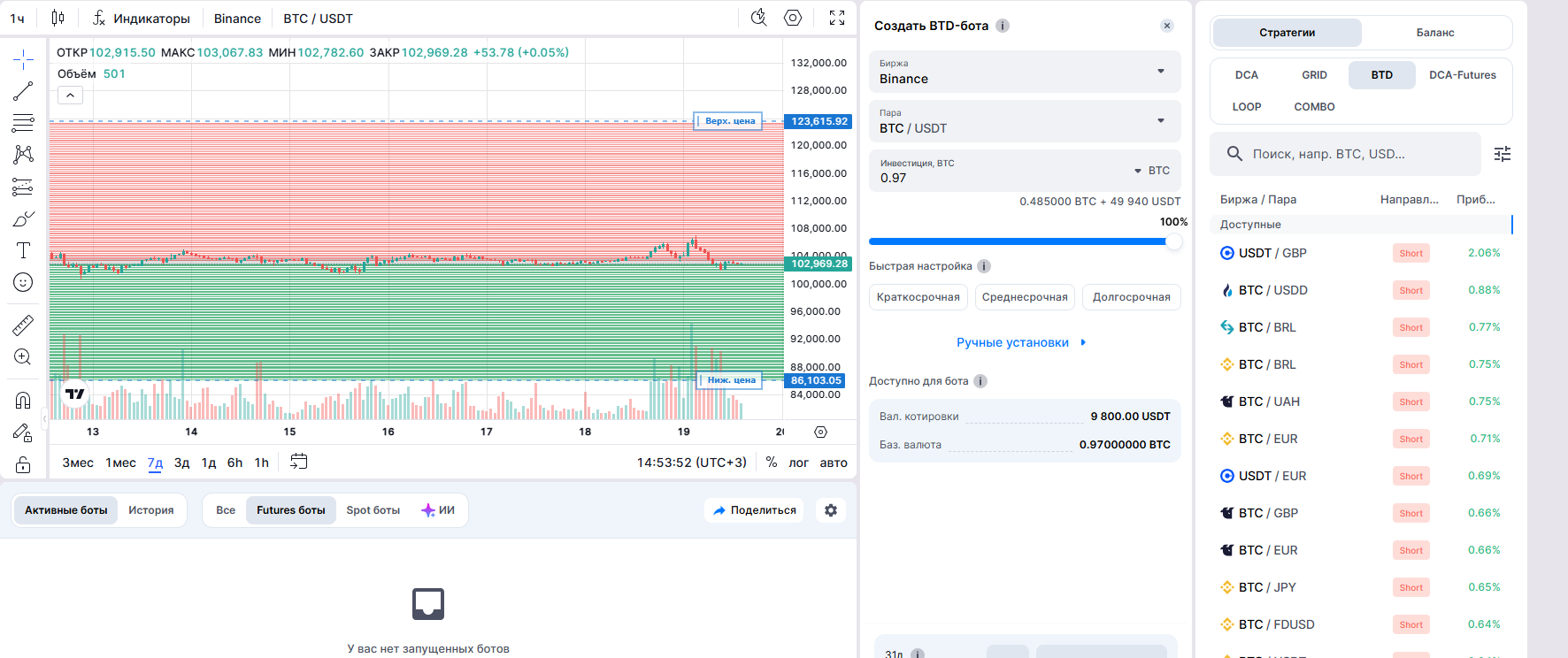Select the brush drawing tool
The image size is (1568, 658).
[x=23, y=218]
